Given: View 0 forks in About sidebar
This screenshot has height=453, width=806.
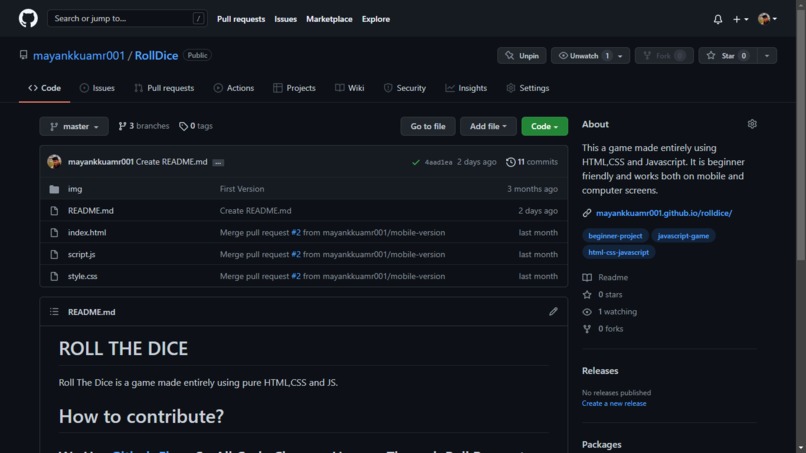Looking at the screenshot, I should [602, 329].
